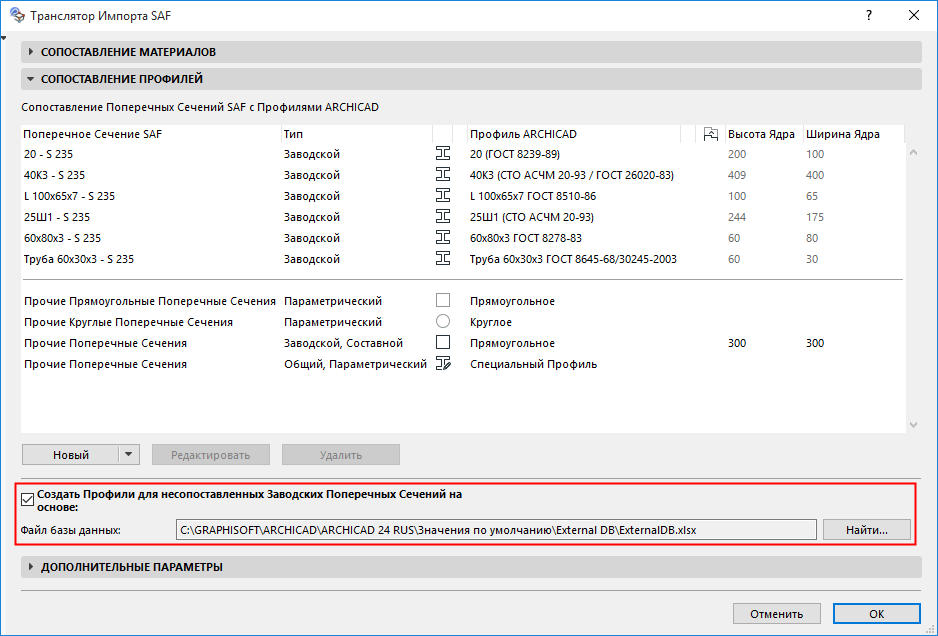
Task: Sort by Поперечное Сечение SAF column header
Action: (151, 134)
